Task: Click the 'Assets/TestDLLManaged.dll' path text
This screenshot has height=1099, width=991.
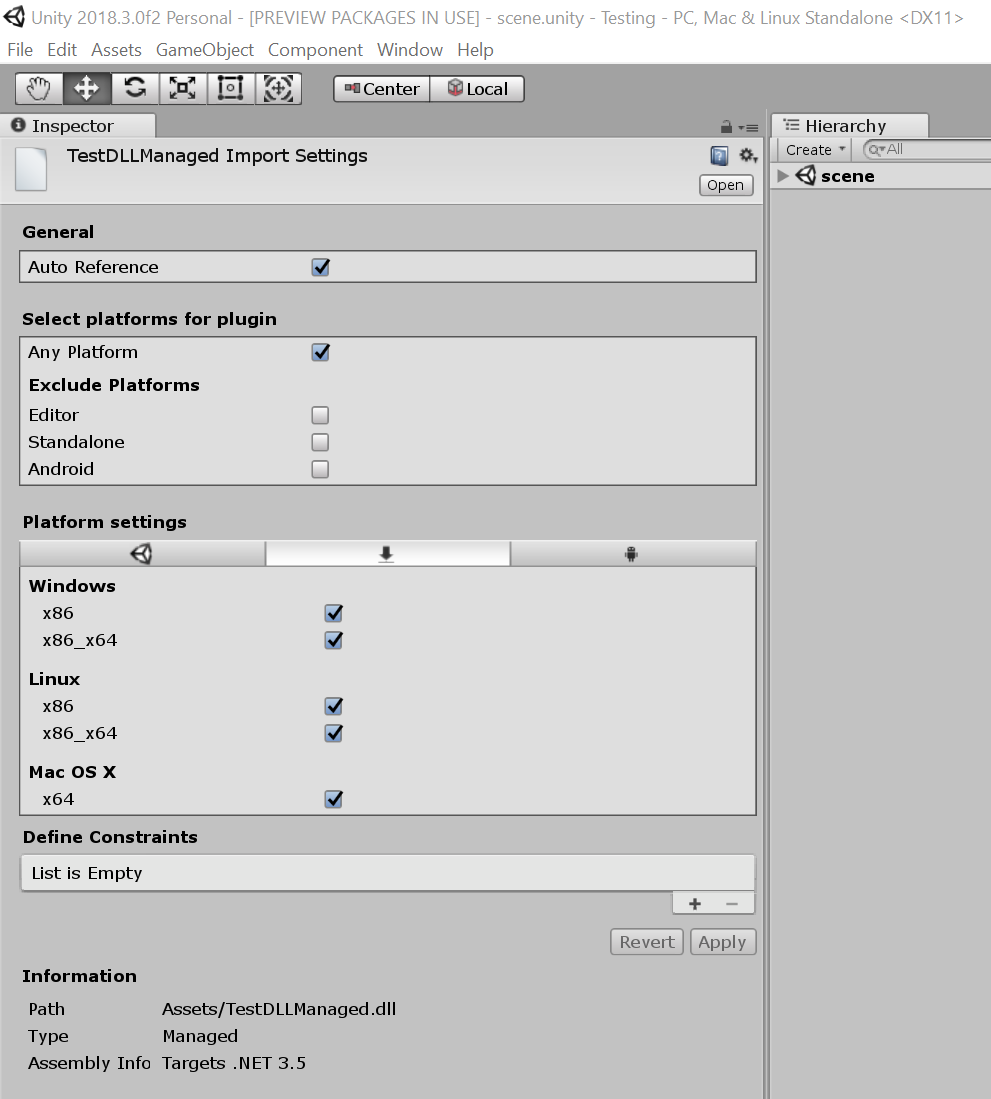Action: pyautogui.click(x=279, y=1009)
